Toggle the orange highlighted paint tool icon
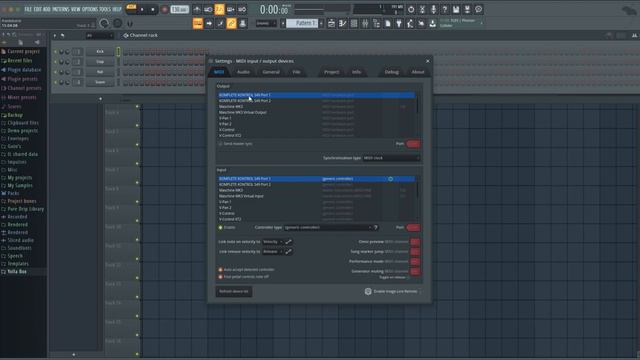The width and height of the screenshot is (640, 360). coord(231,24)
